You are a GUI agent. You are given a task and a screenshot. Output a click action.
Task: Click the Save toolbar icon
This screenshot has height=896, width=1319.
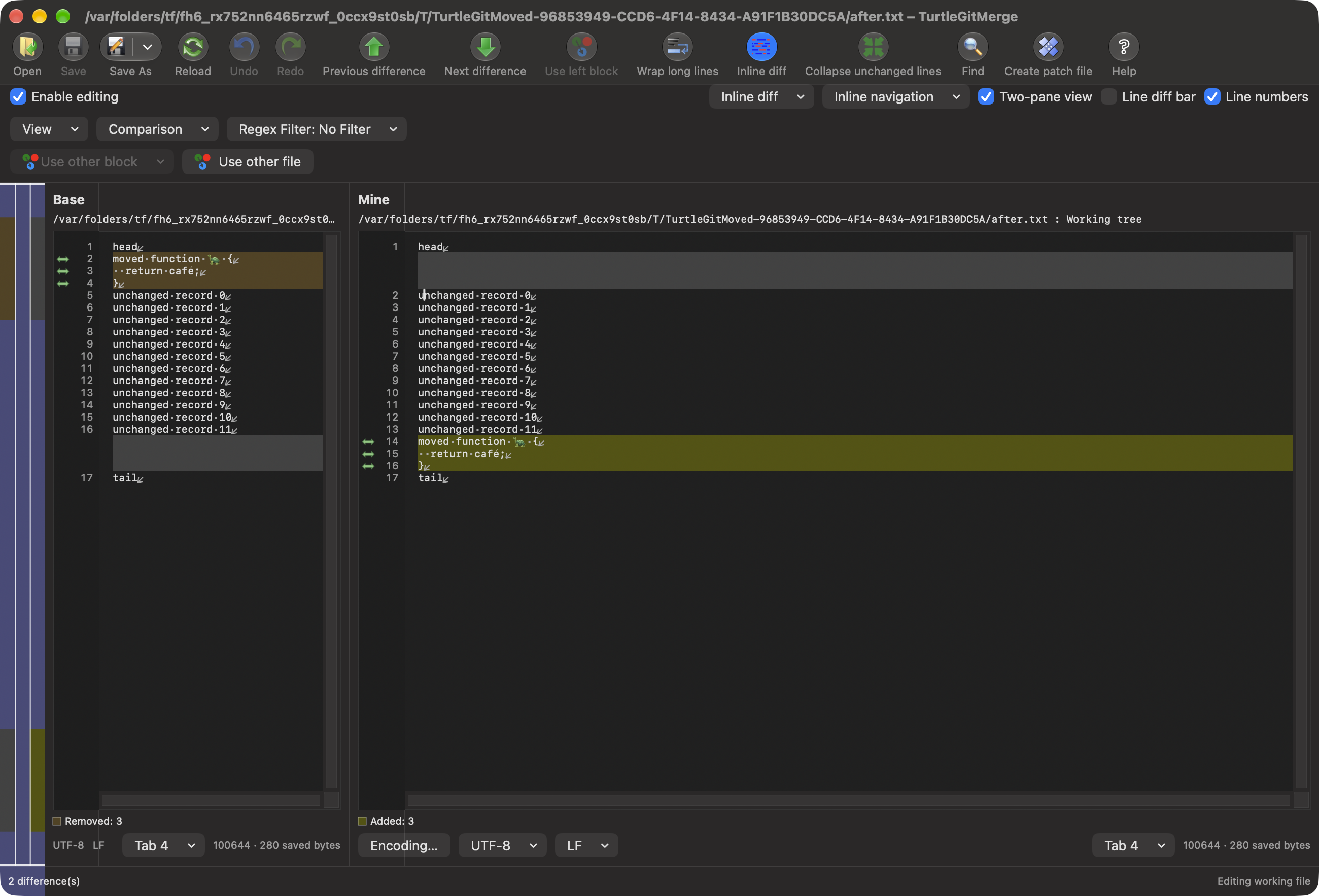point(73,47)
